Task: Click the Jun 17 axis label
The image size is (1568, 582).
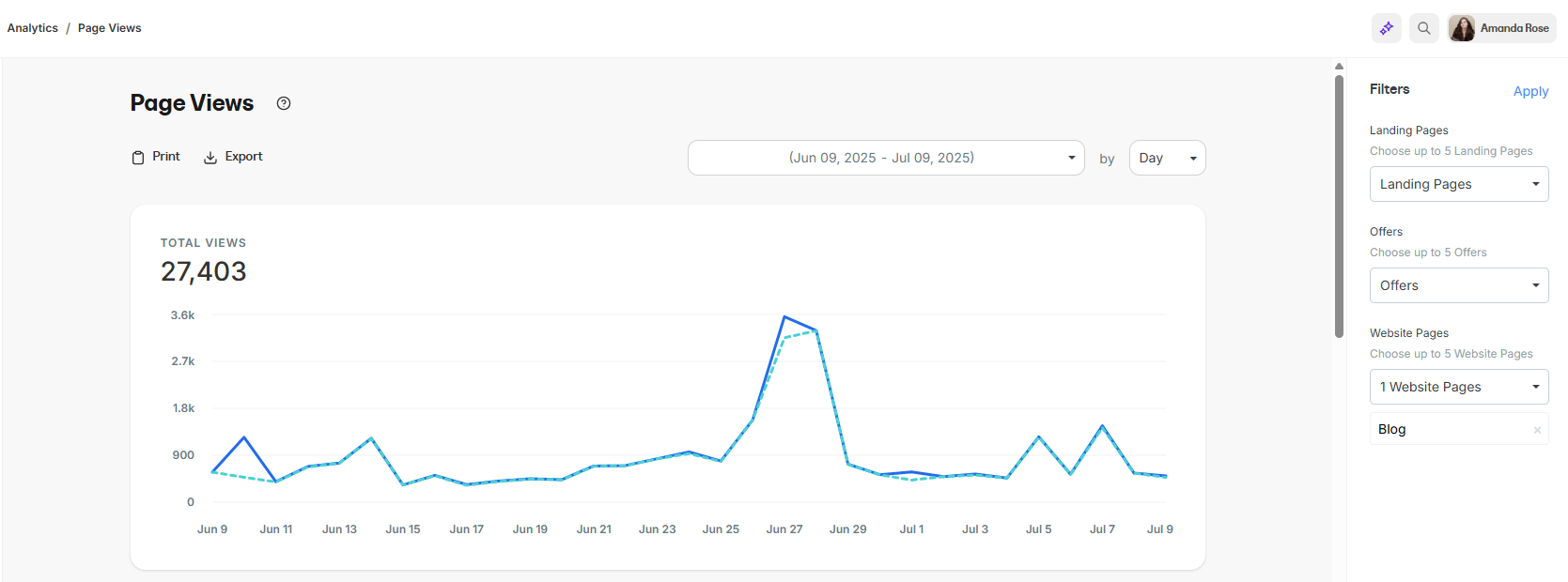Action: (x=466, y=529)
